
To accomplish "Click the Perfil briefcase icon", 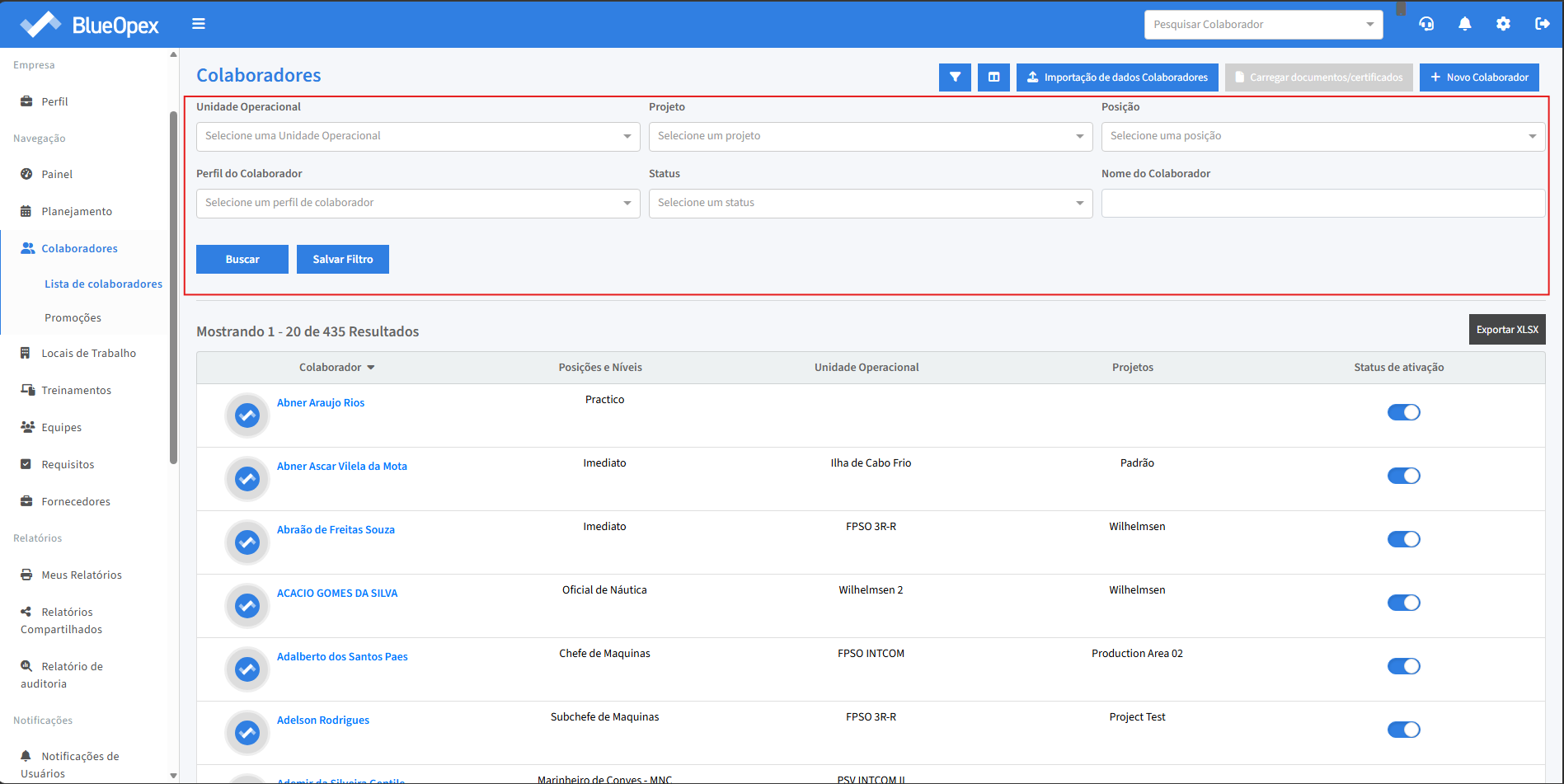I will (x=26, y=101).
